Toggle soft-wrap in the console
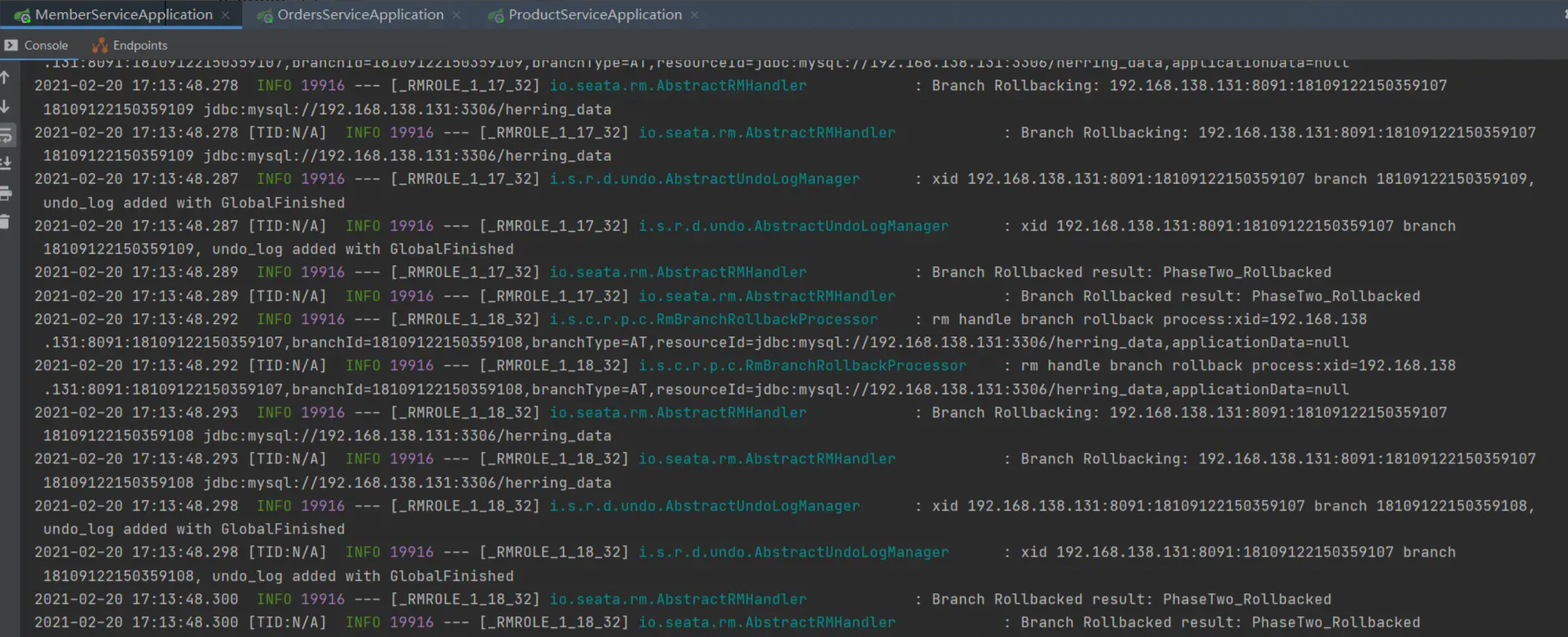Screen dimensions: 1568x637 point(6,135)
